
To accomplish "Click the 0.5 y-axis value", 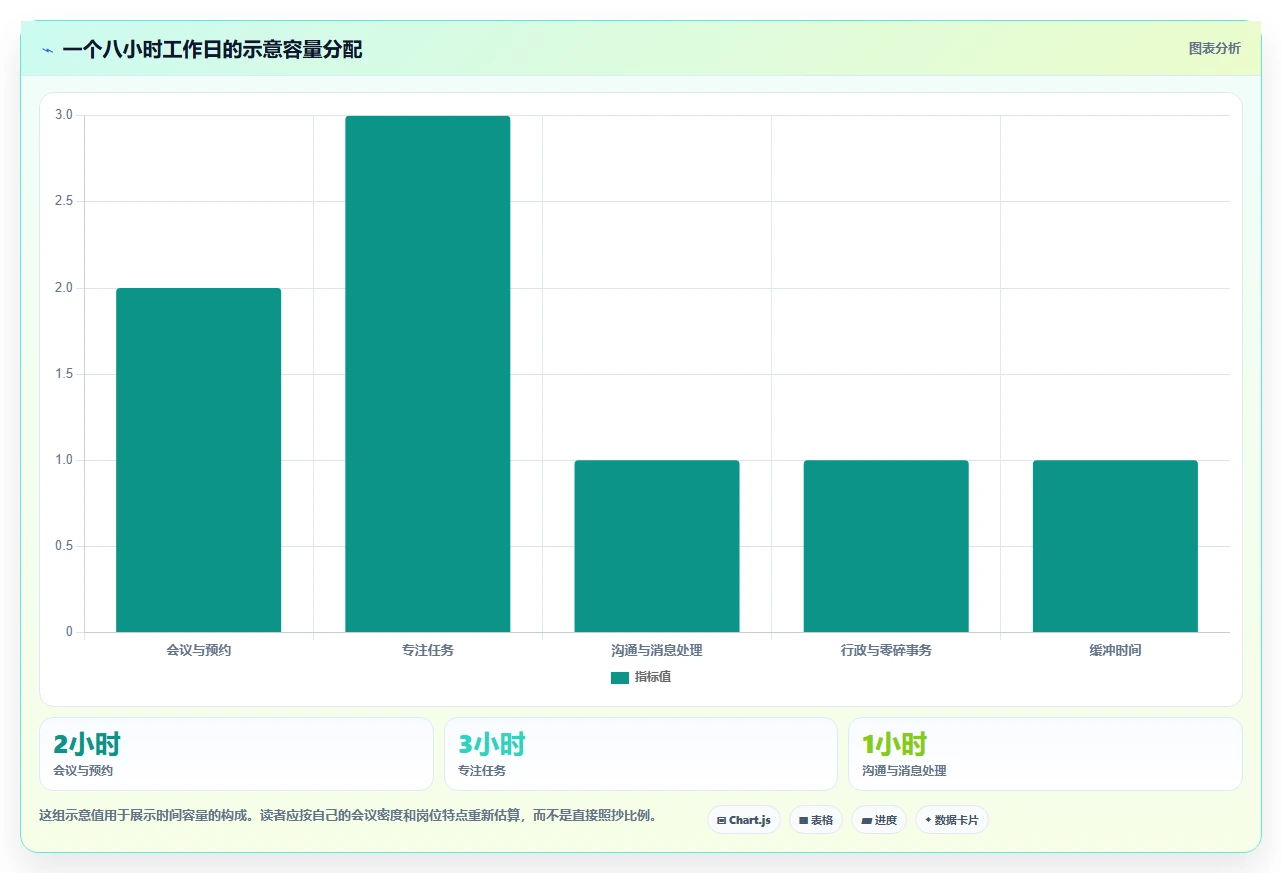I will point(64,546).
